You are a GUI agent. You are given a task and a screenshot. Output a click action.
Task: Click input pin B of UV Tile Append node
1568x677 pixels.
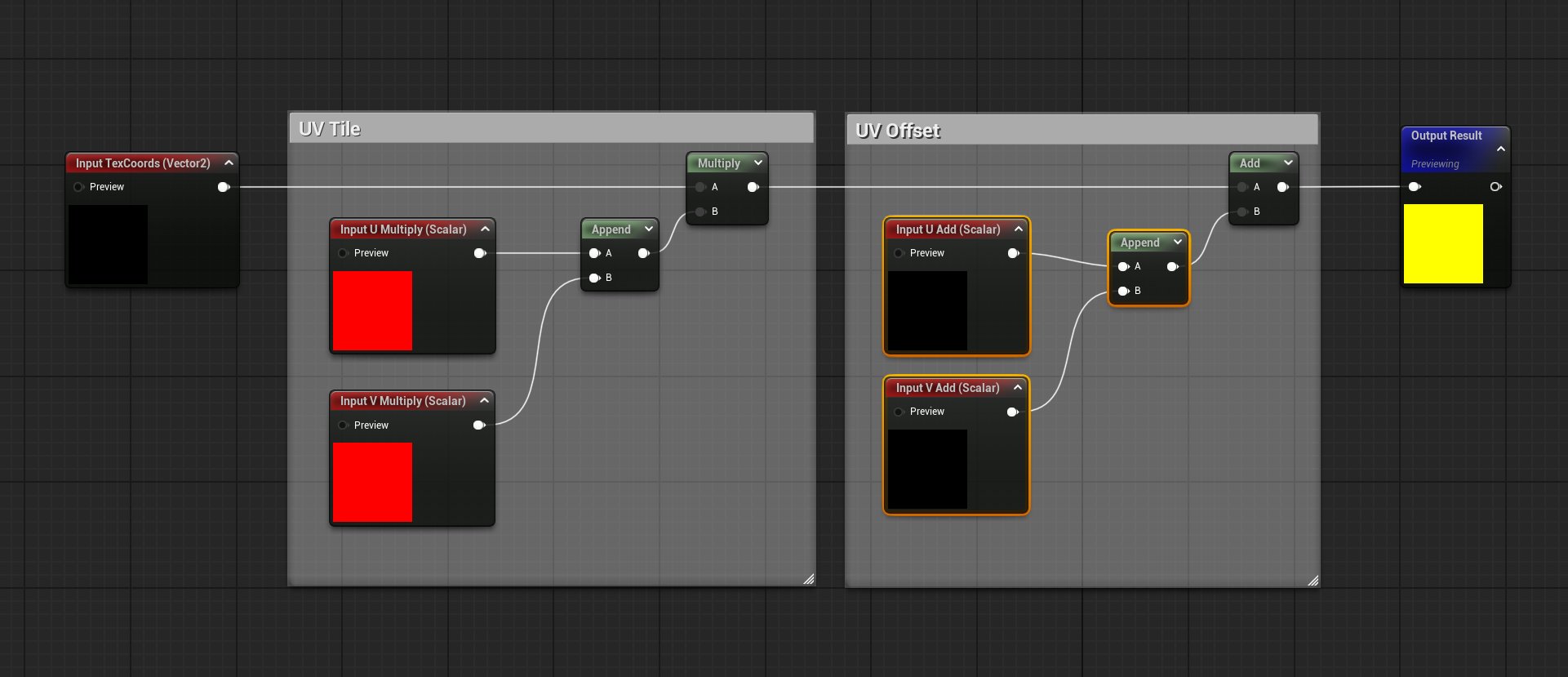(595, 278)
